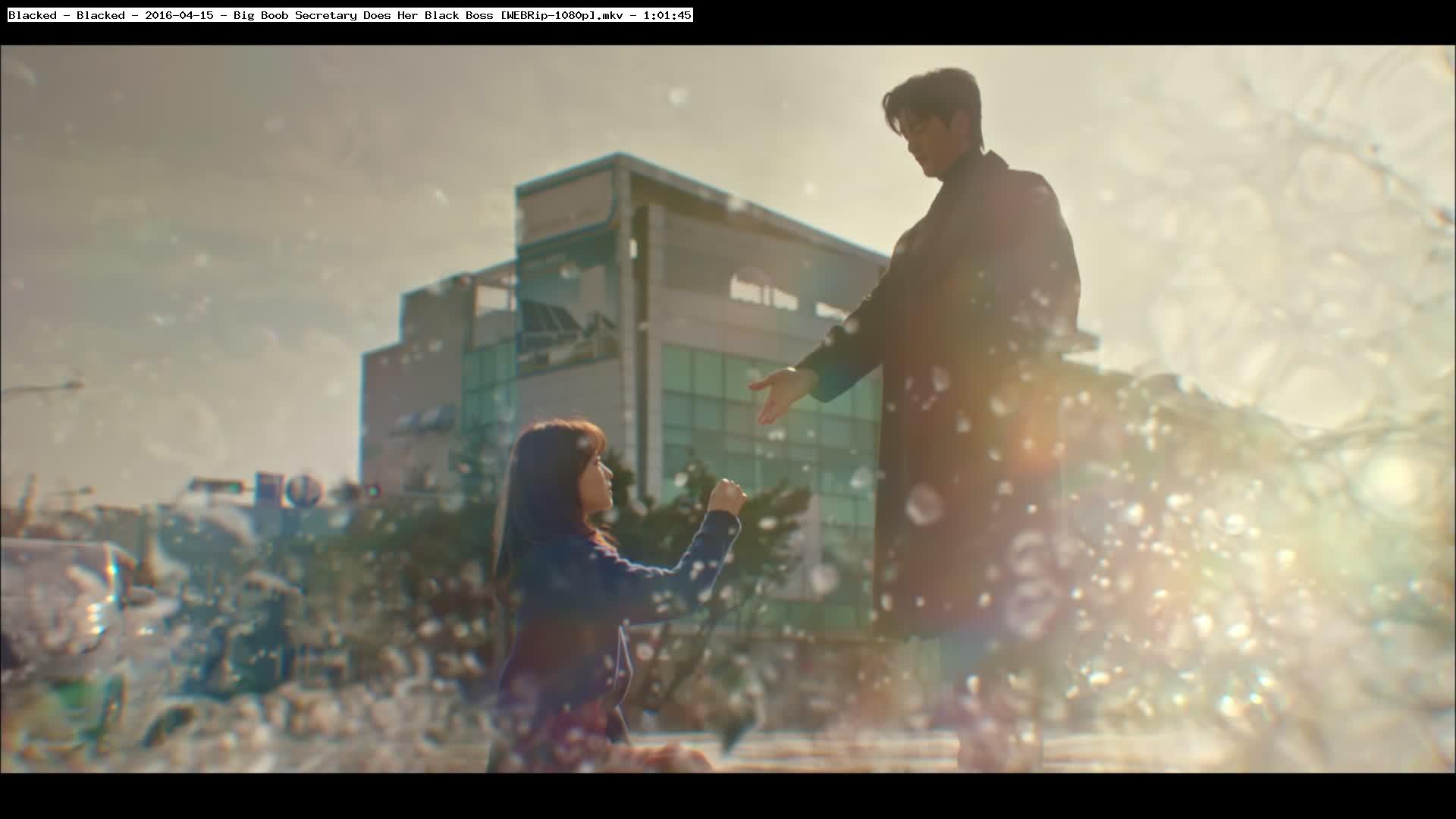Click the 2016-04-15 date in title overlay
Screen dimensions: 1456x819
click(179, 15)
